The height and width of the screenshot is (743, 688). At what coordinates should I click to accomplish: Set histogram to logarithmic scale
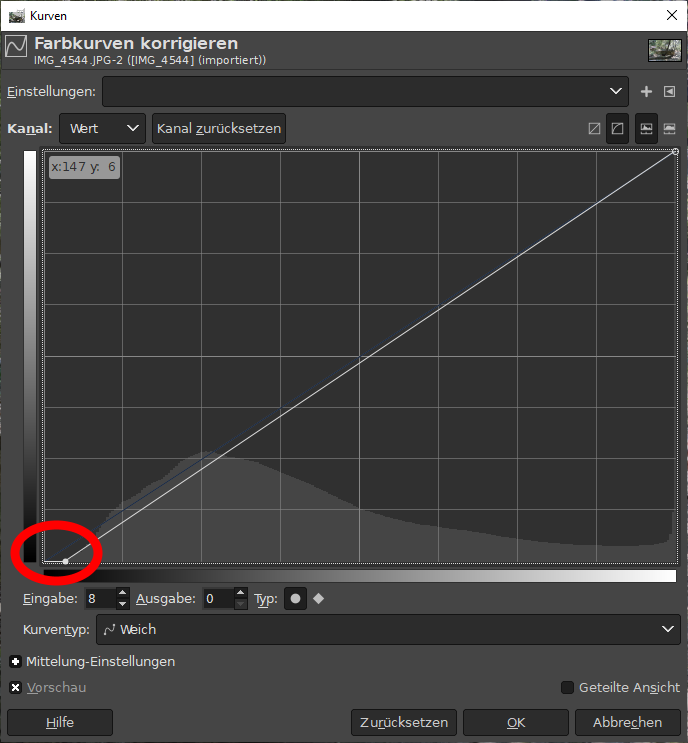[x=669, y=129]
